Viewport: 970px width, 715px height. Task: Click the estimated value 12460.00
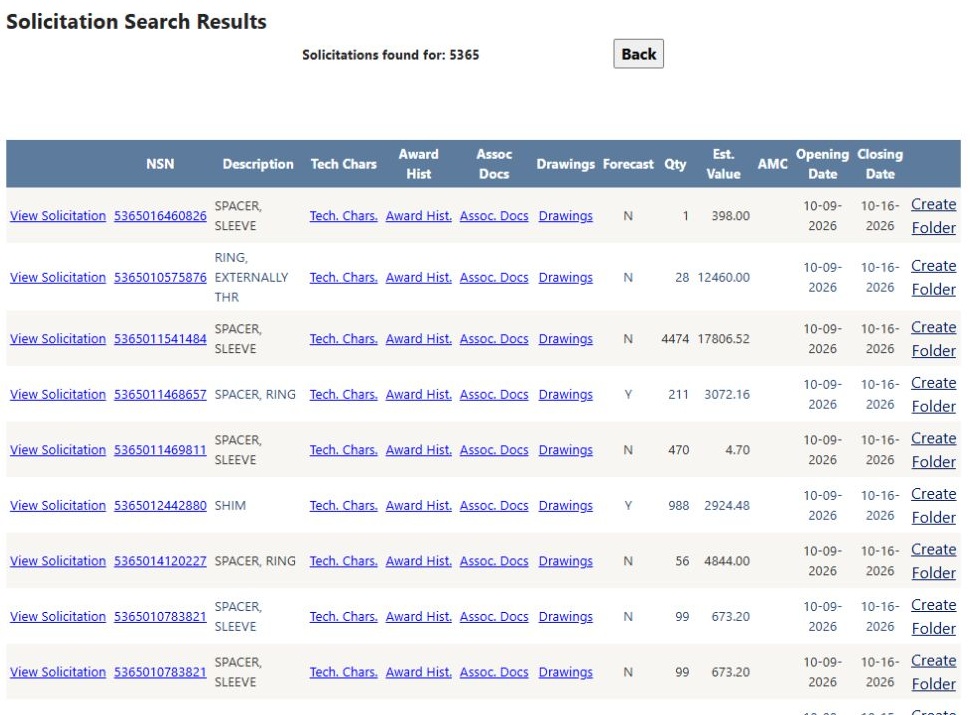point(723,277)
